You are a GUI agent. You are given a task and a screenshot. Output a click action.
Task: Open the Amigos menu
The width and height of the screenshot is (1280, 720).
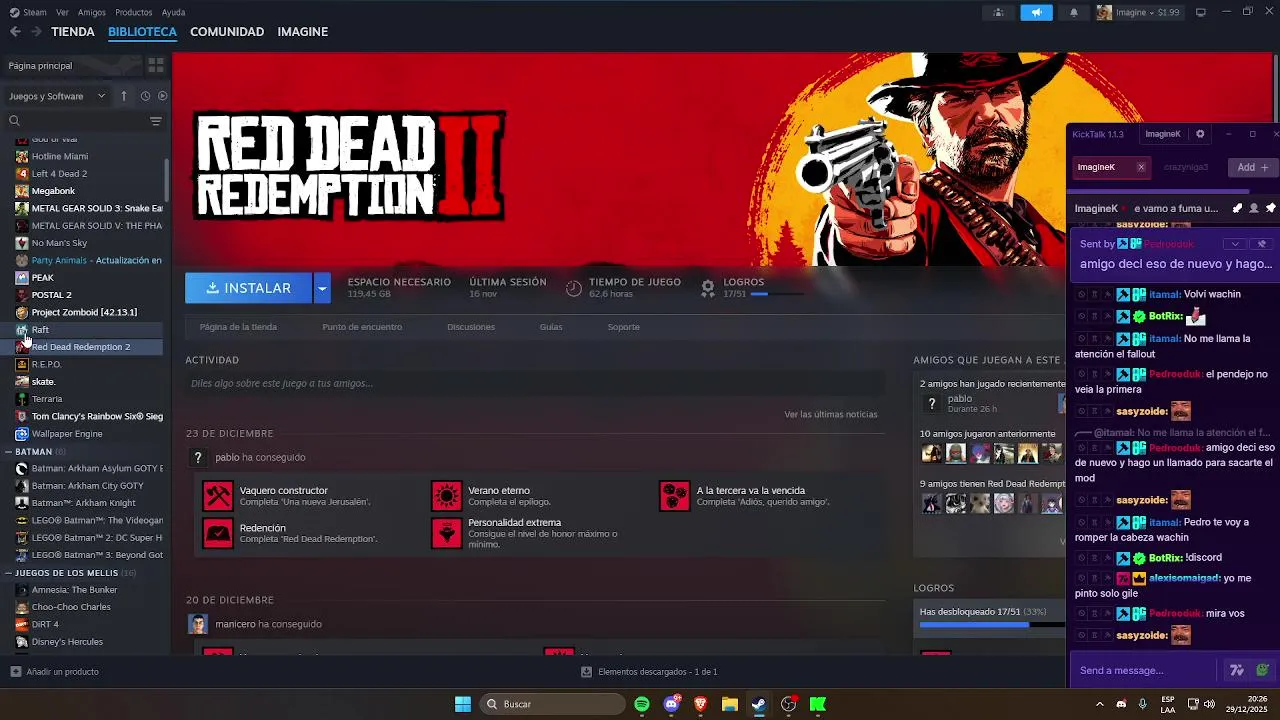click(92, 12)
